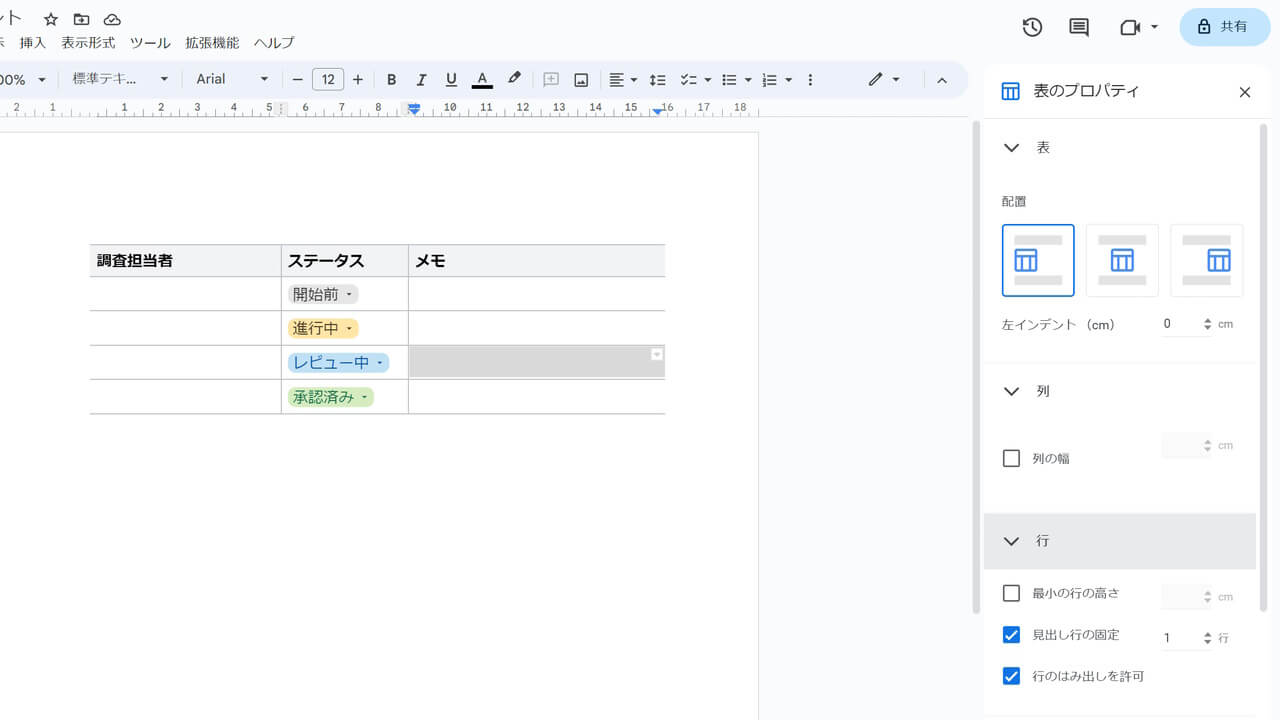Viewport: 1280px width, 720px height.
Task: Open the document version history
Action: click(x=1032, y=27)
